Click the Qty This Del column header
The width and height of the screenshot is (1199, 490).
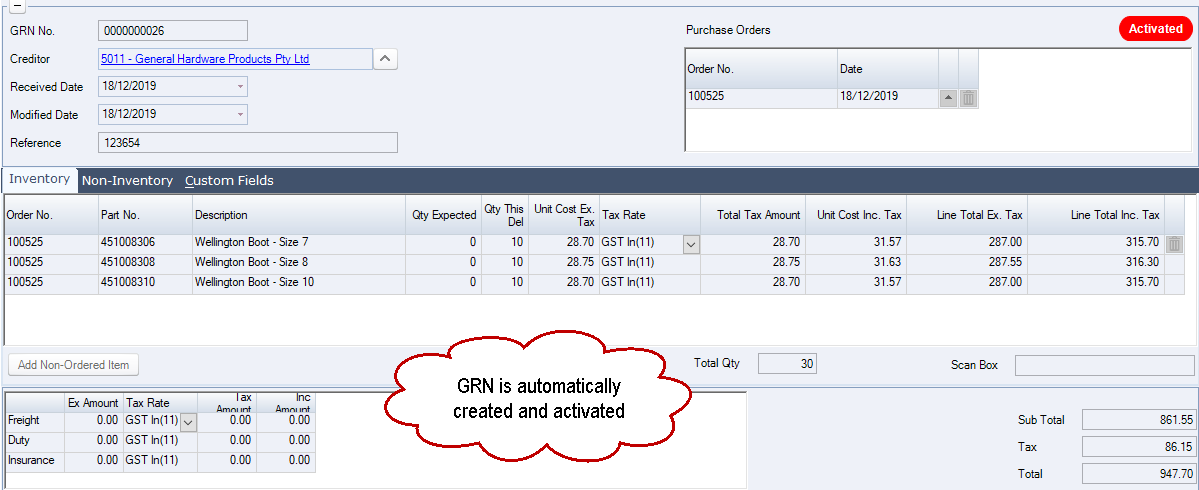click(x=504, y=215)
